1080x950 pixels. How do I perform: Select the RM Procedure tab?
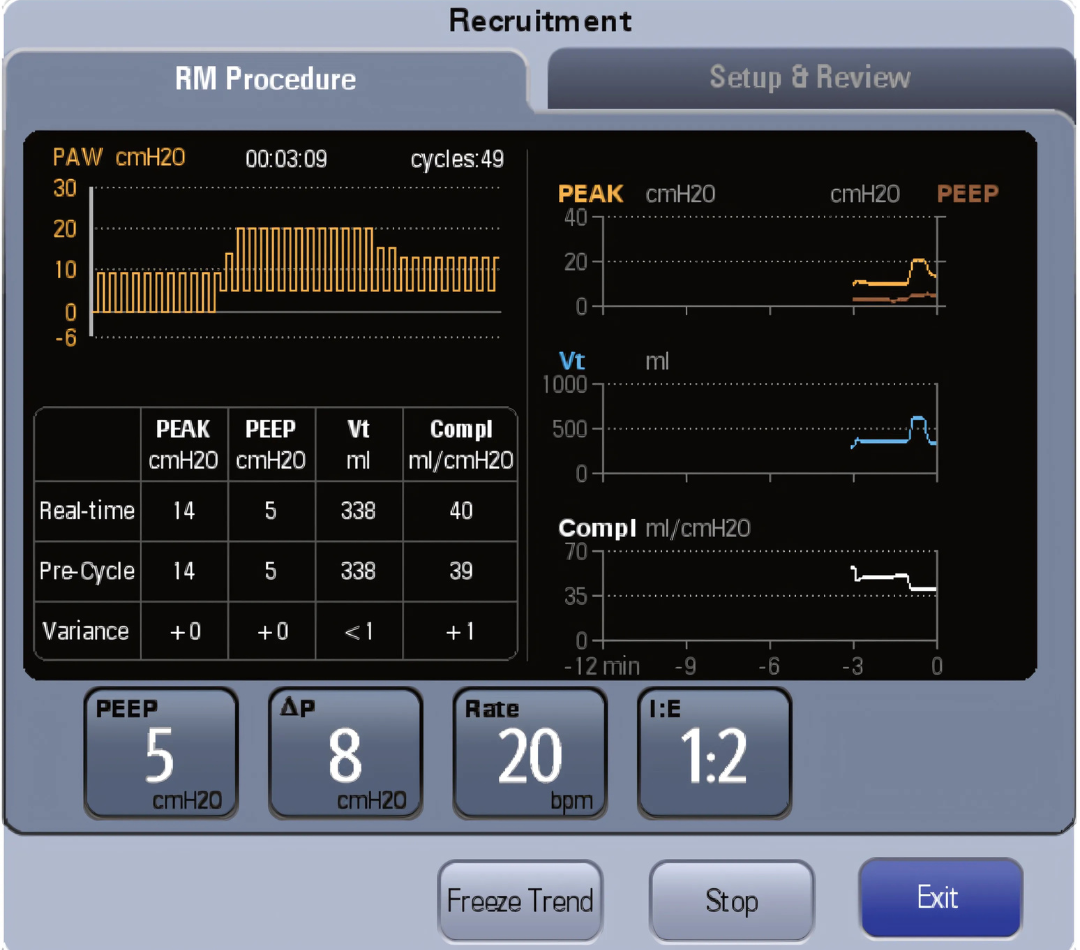click(265, 79)
